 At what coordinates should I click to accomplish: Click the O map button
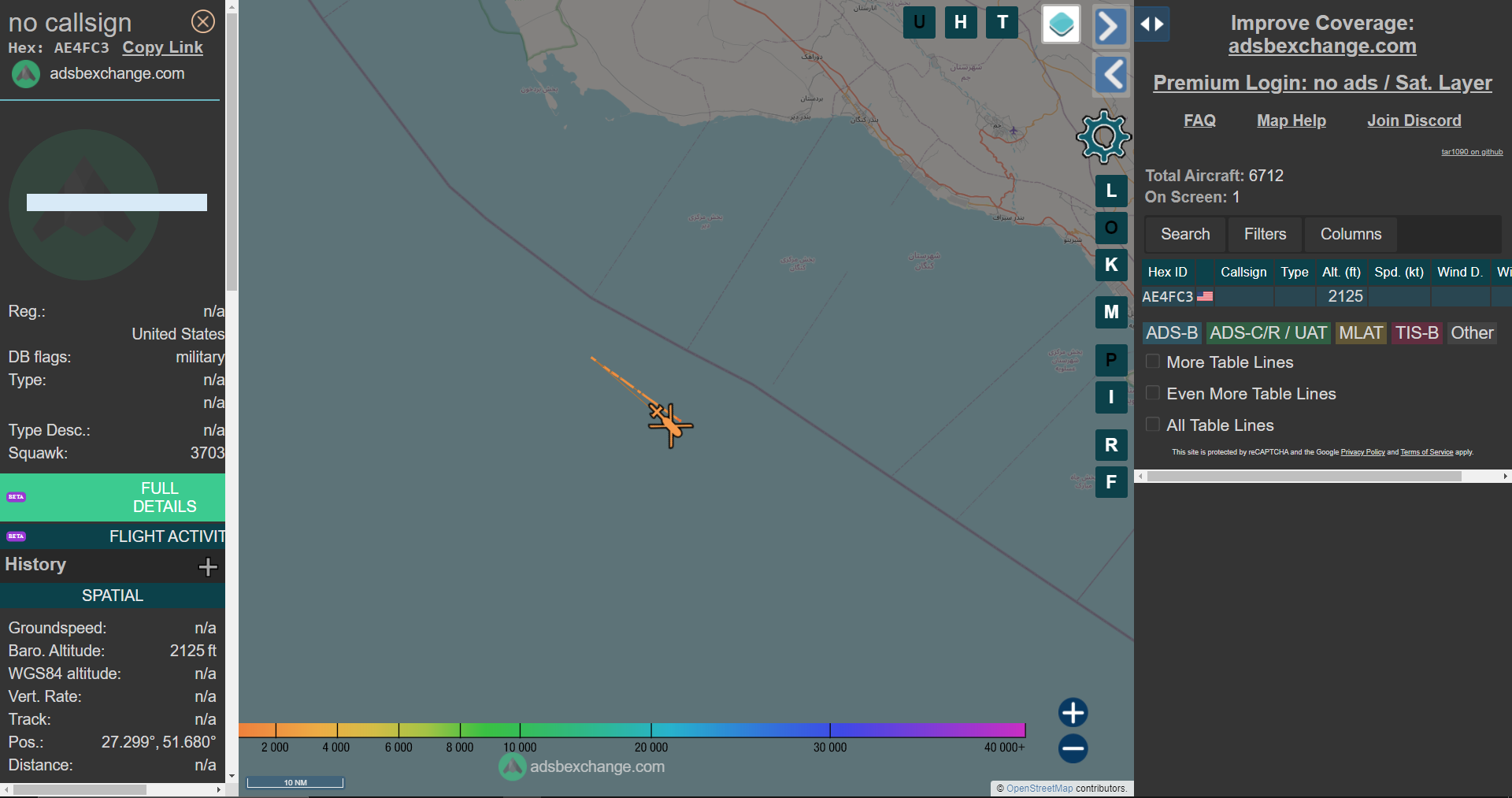pyautogui.click(x=1111, y=228)
